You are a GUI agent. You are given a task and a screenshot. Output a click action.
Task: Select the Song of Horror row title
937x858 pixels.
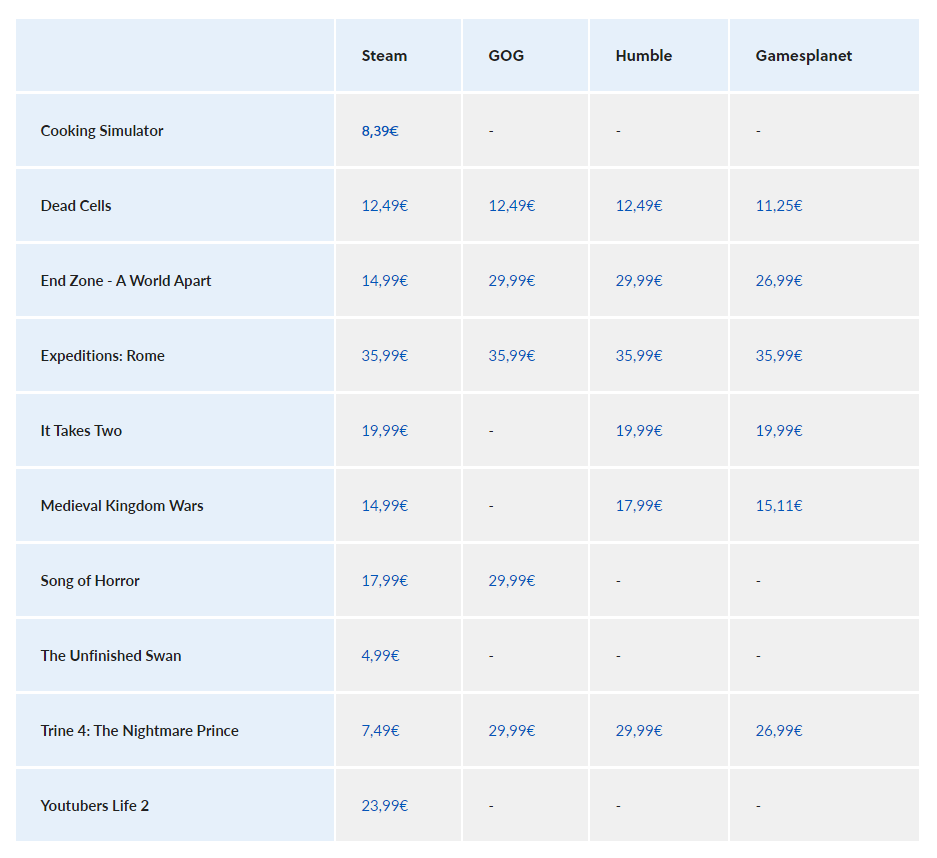click(90, 581)
